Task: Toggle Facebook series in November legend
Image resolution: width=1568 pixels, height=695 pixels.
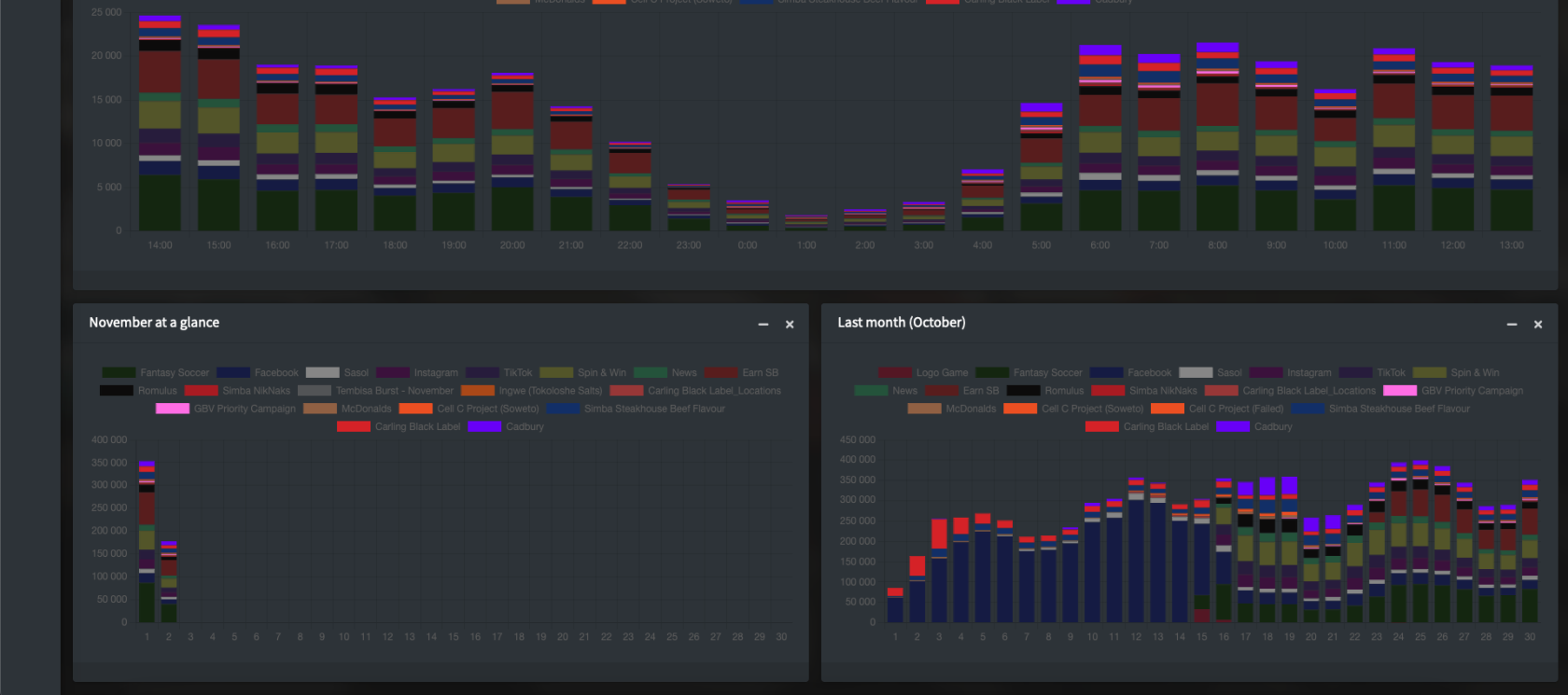Action: point(258,372)
